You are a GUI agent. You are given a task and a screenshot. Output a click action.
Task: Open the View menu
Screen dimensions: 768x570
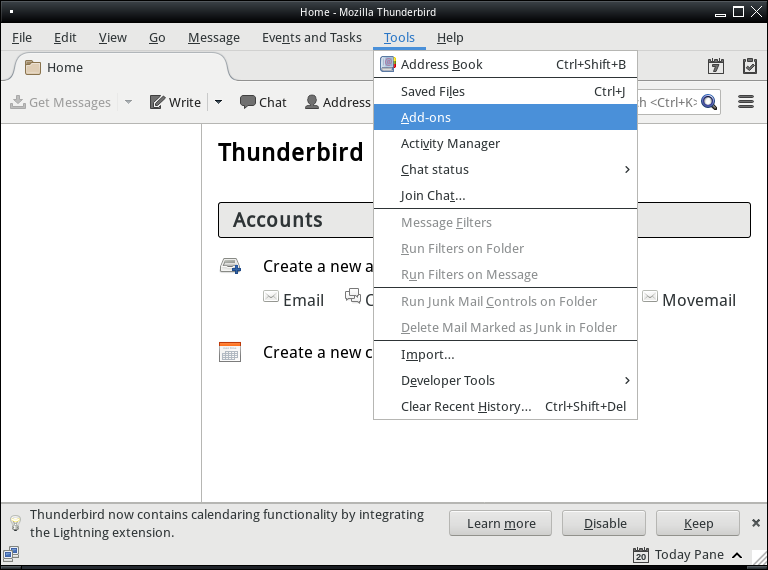(x=113, y=38)
